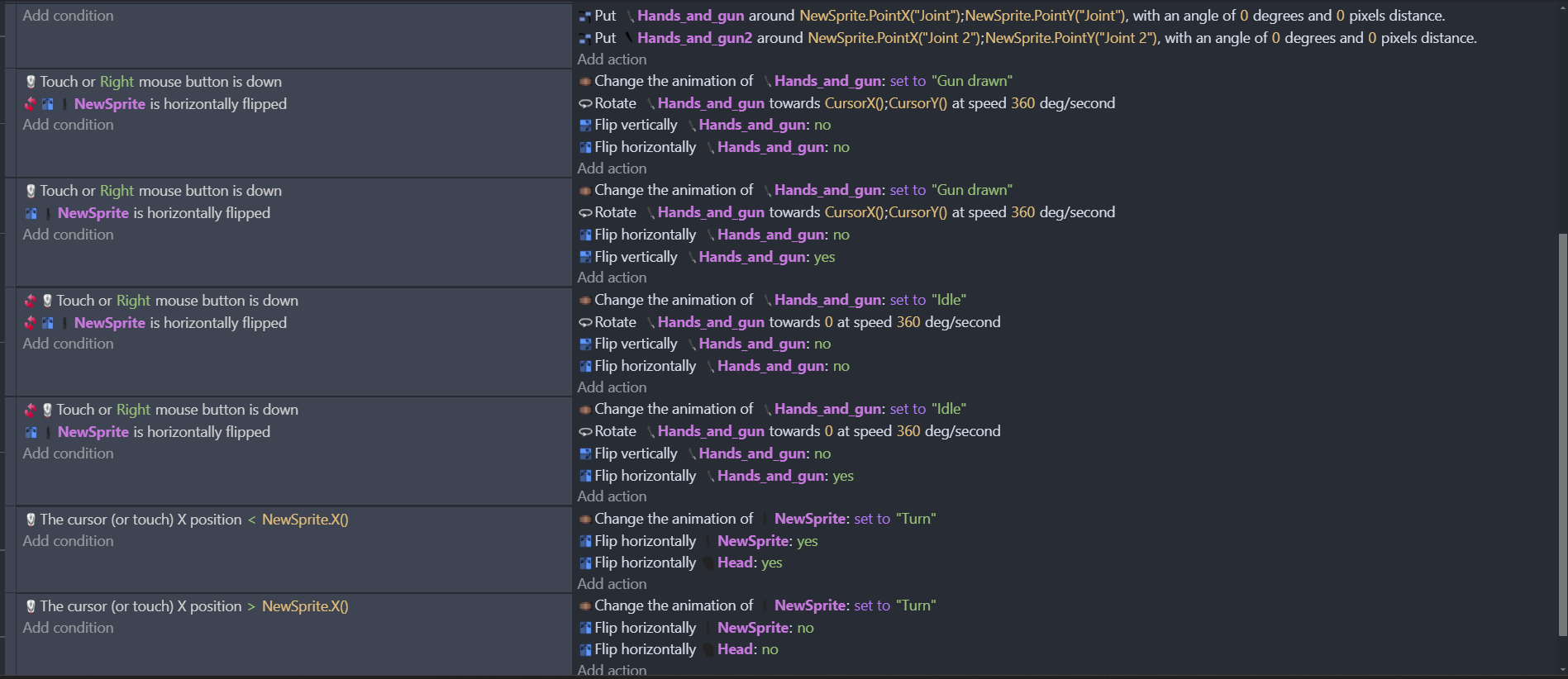Select the Put Hands_and_gun around Joint action
This screenshot has height=679, width=1568.
(x=1012, y=16)
